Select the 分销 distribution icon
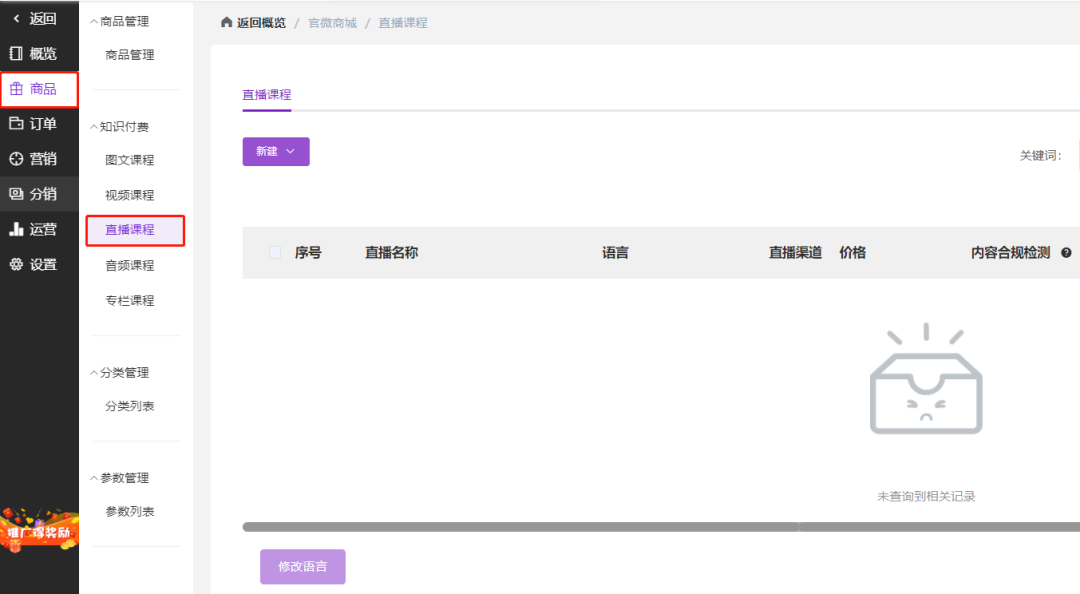Screen dimensions: 1080x594 [x=16, y=194]
